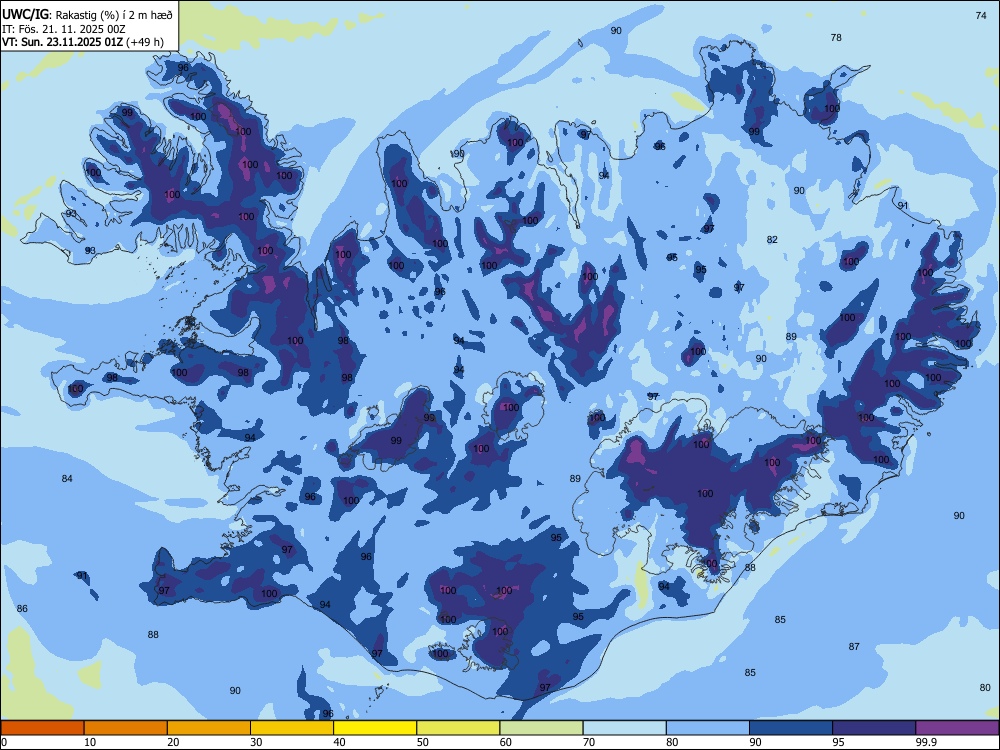Click the dark blue 90–95 legend swatch

[791, 728]
